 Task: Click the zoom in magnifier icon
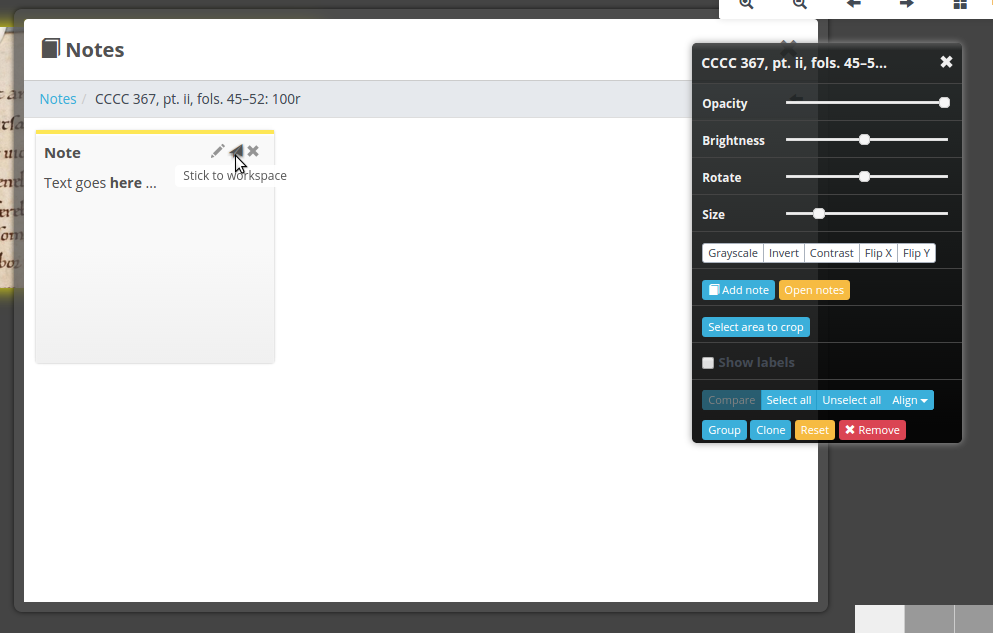746,4
